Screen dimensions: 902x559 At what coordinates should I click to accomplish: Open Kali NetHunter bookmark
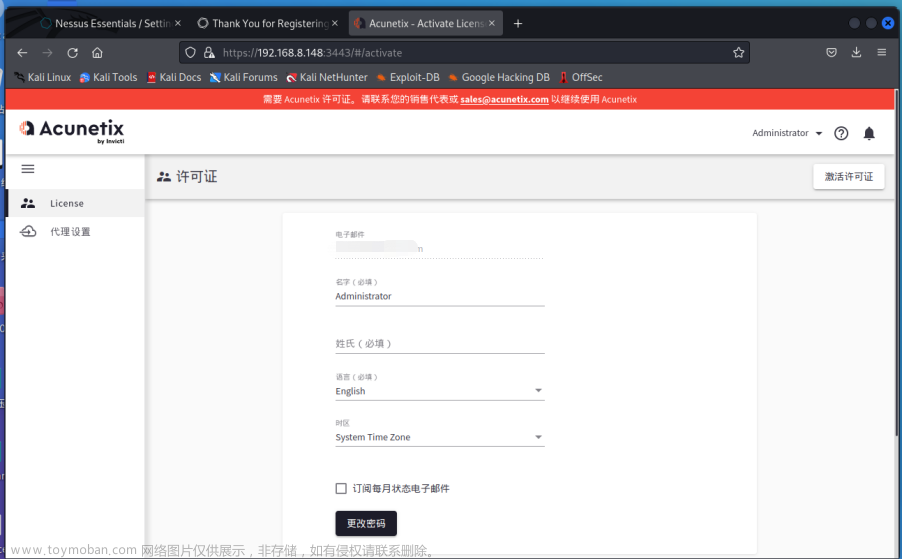(x=327, y=77)
